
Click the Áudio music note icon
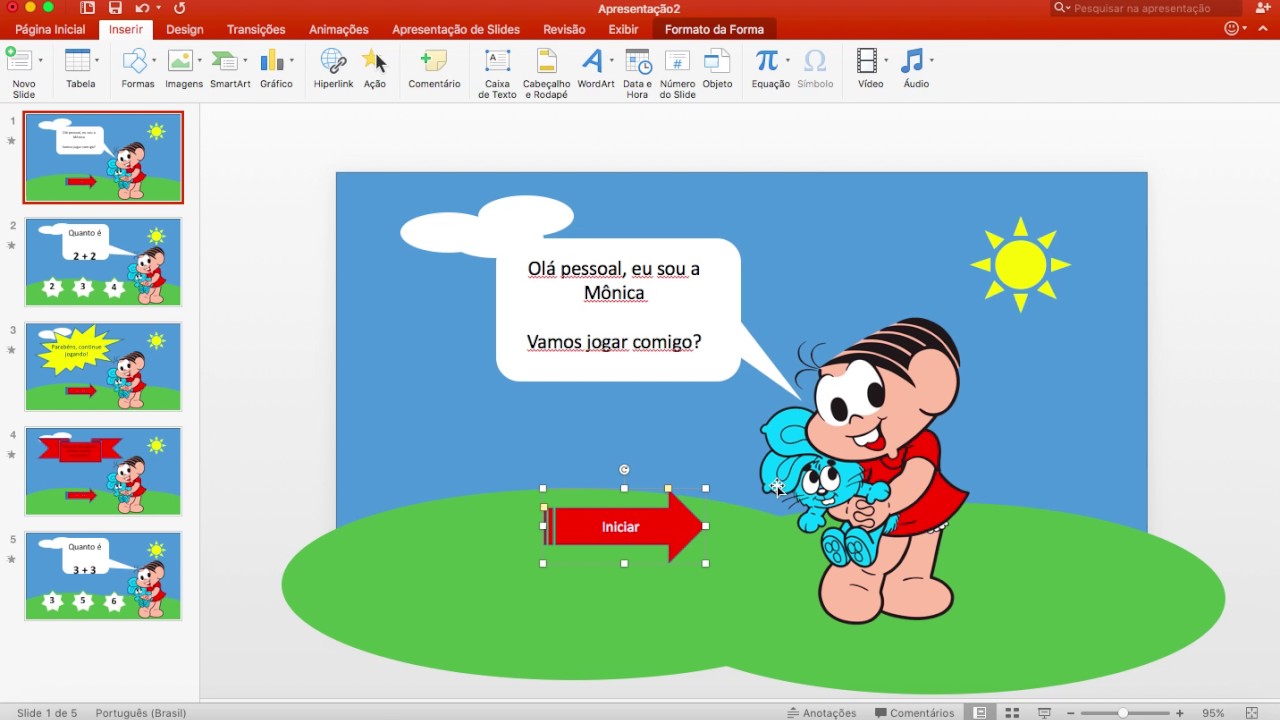[x=912, y=60]
